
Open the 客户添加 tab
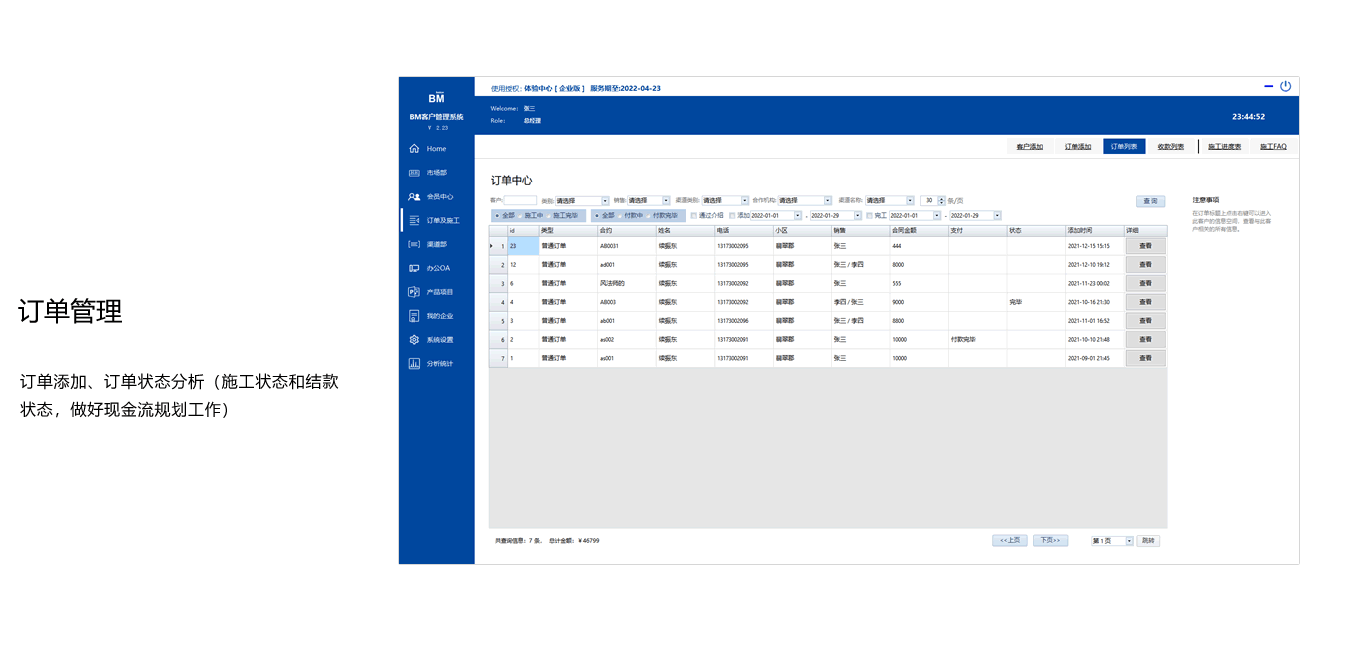tap(1029, 147)
